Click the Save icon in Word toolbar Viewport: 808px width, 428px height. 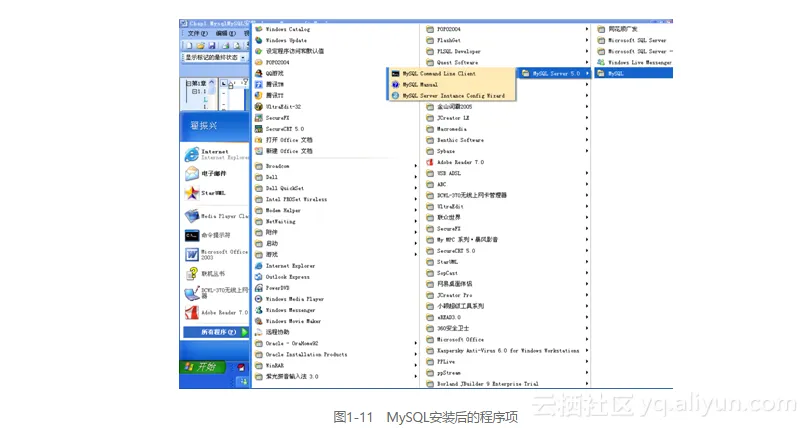coord(212,45)
